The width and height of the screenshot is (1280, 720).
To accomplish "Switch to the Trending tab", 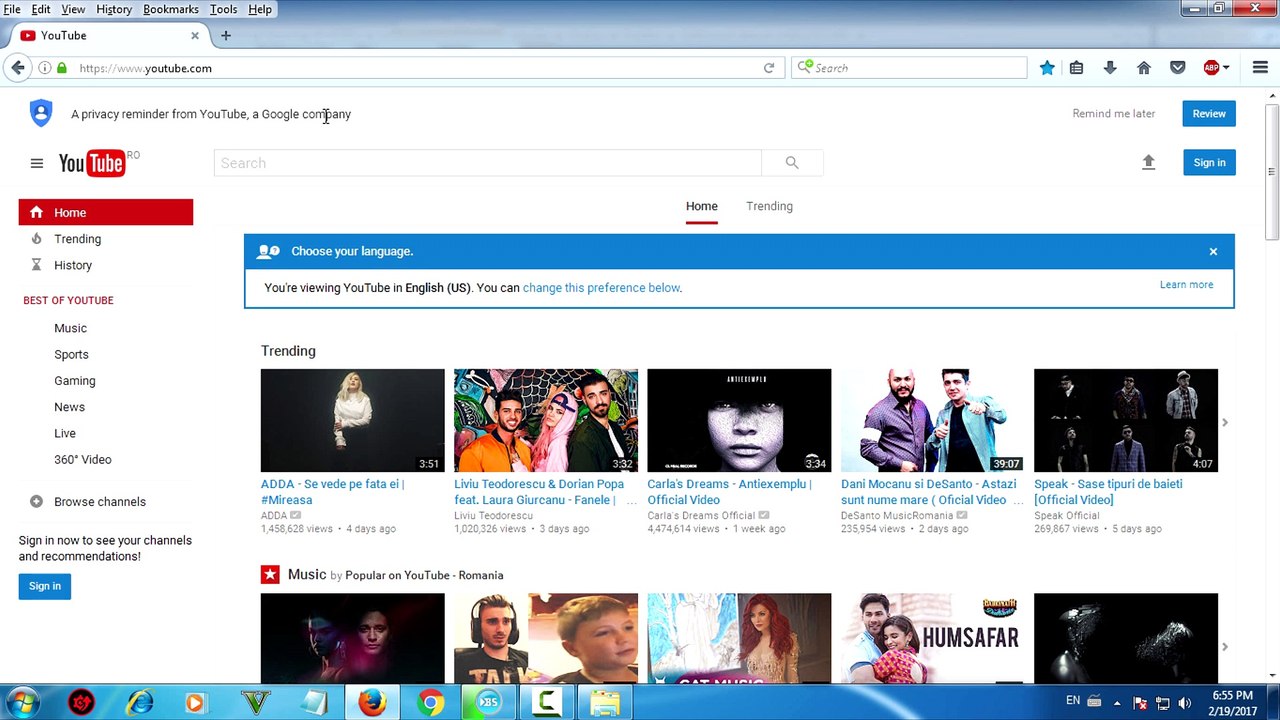I will coord(769,206).
